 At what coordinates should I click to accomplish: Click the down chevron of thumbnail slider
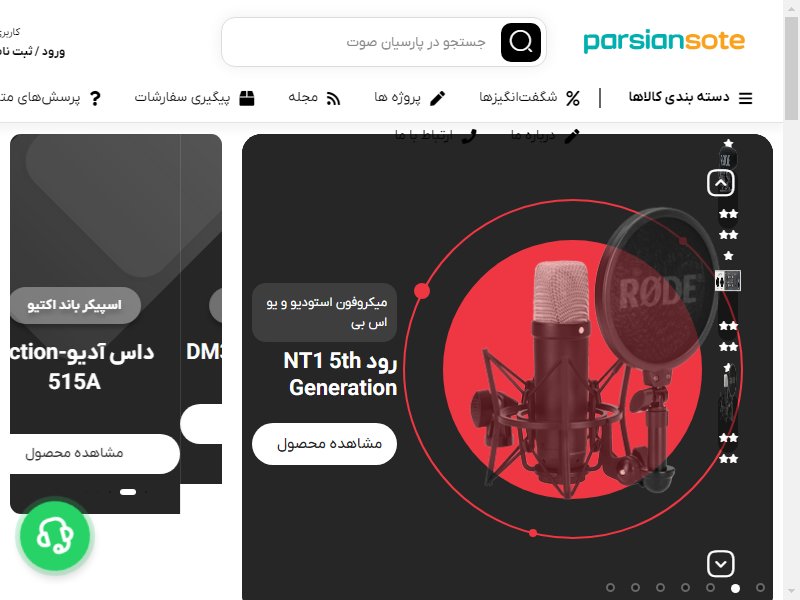click(720, 564)
